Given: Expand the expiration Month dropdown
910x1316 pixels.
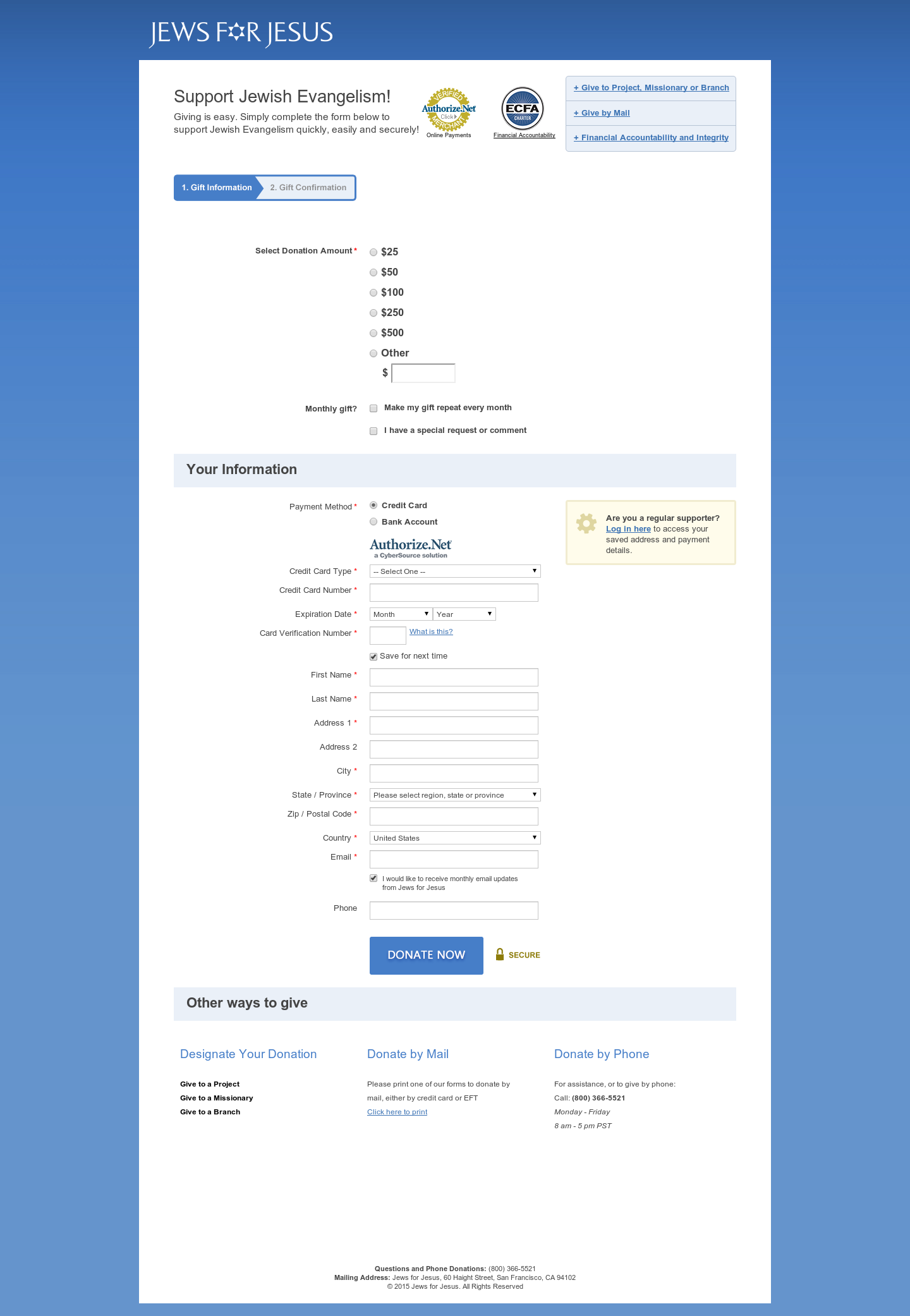Looking at the screenshot, I should coord(401,614).
